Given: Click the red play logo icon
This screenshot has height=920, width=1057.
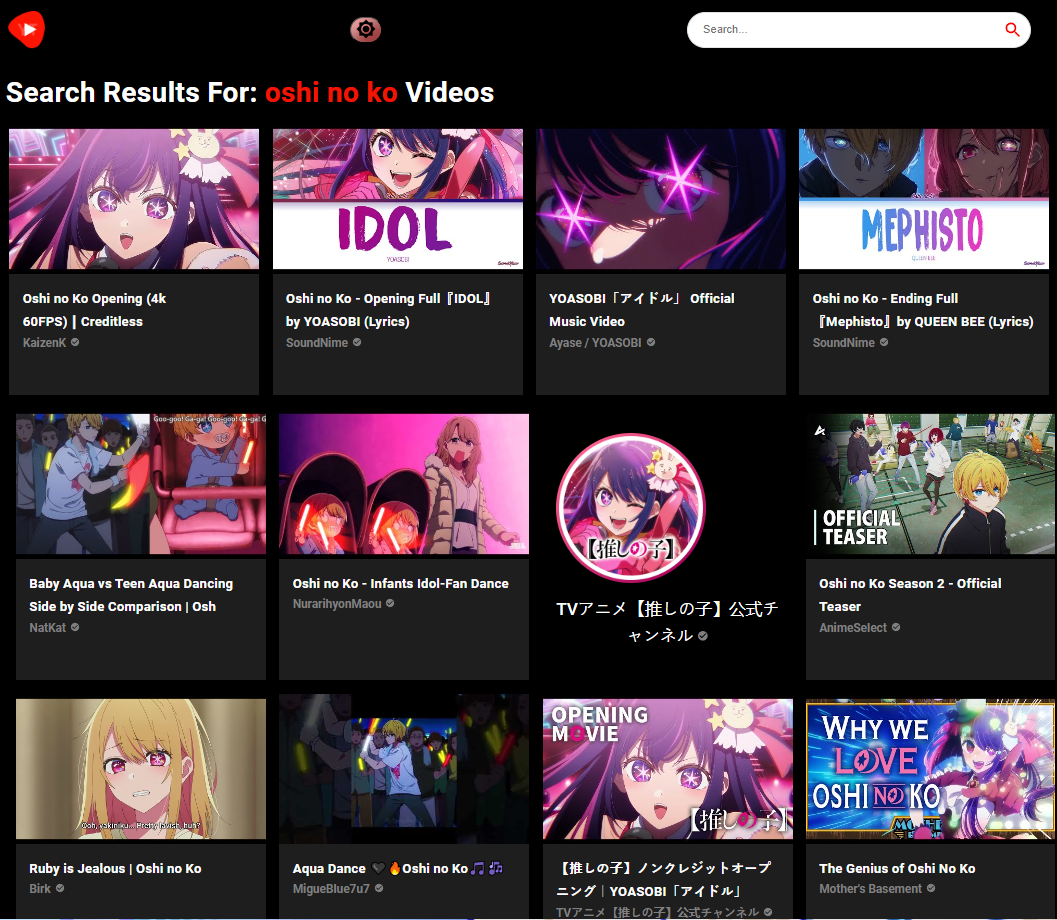Looking at the screenshot, I should [27, 30].
